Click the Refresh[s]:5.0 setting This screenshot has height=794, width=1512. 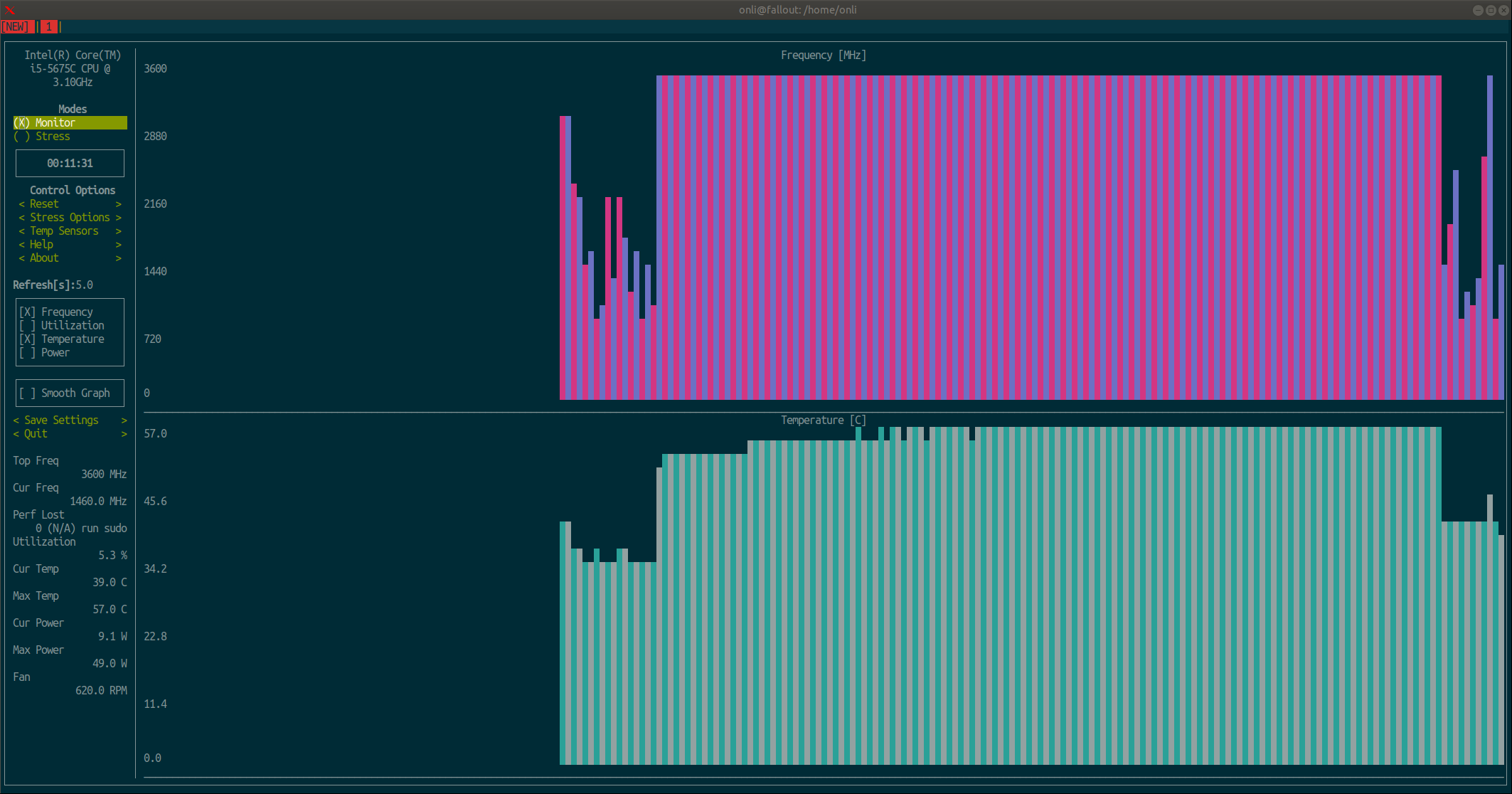[x=53, y=285]
